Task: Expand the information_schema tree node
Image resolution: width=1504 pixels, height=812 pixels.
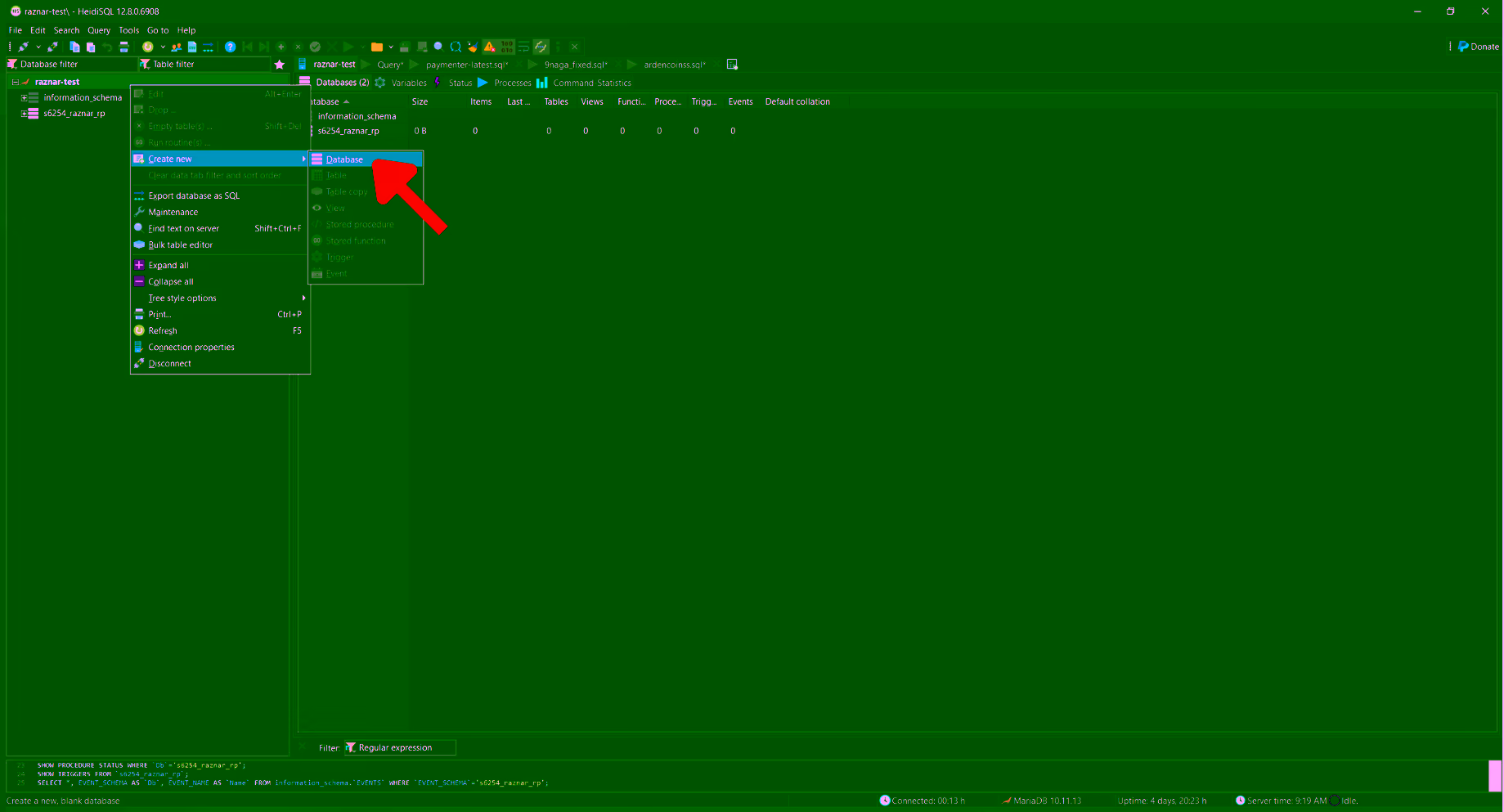Action: point(24,97)
